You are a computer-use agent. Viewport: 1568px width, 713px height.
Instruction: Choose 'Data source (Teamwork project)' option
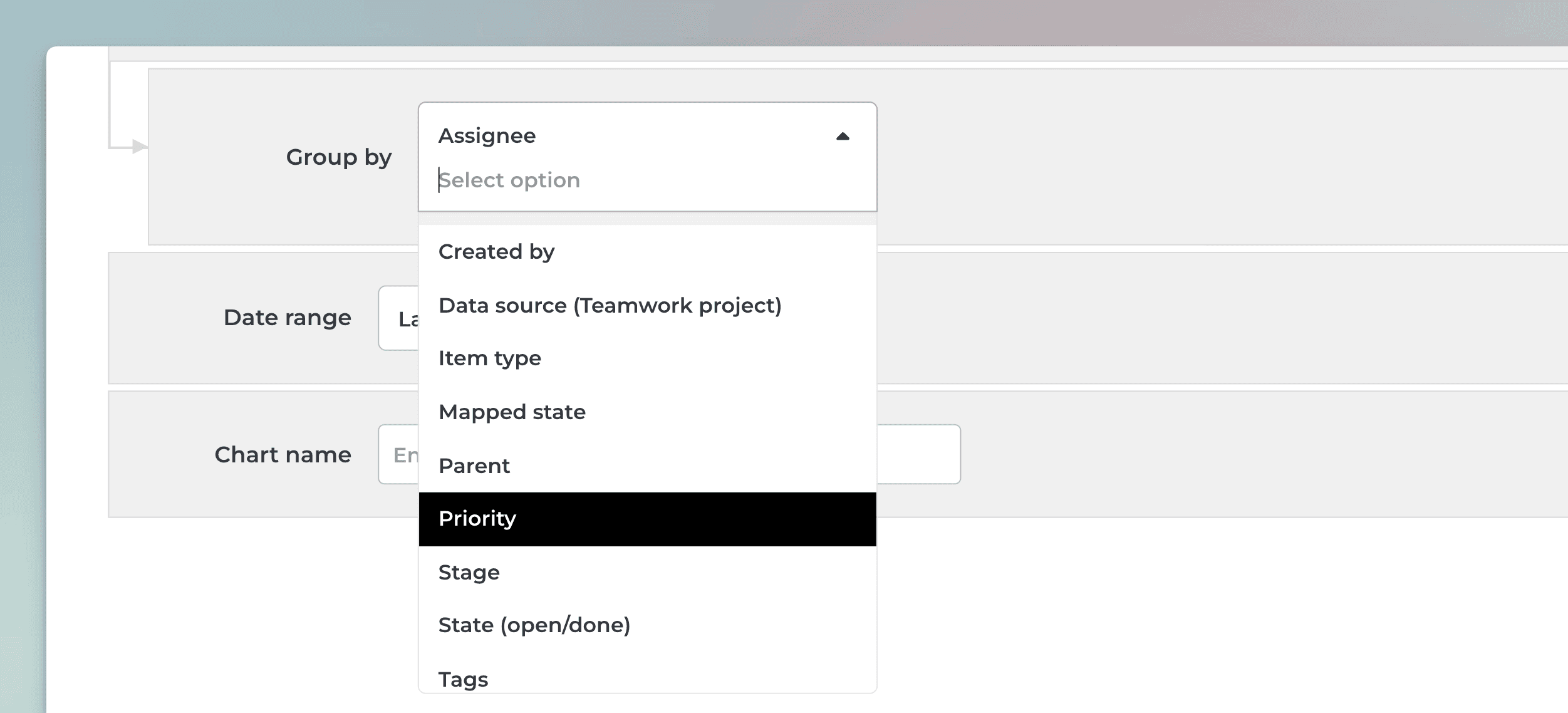(610, 306)
